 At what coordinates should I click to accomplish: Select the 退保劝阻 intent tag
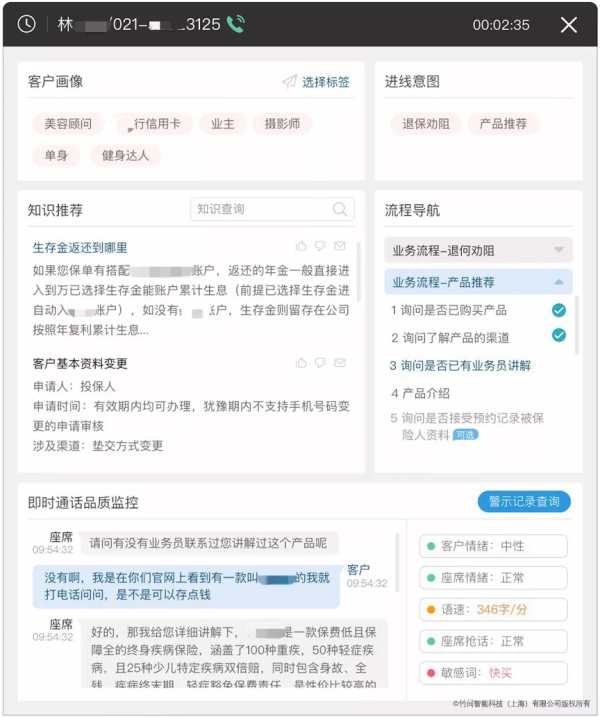click(425, 124)
